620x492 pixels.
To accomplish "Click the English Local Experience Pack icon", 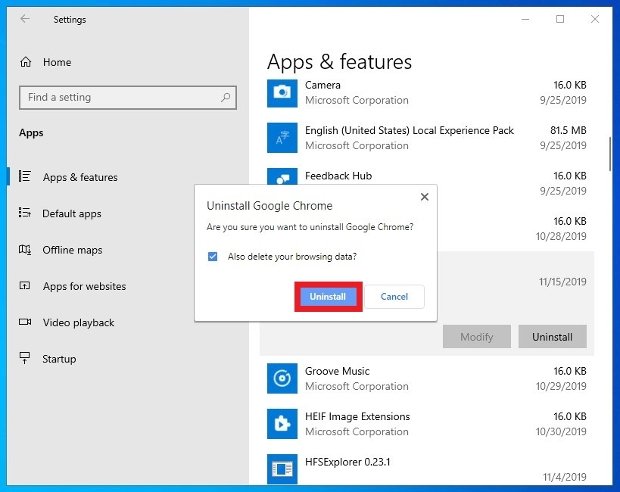I will click(x=282, y=138).
